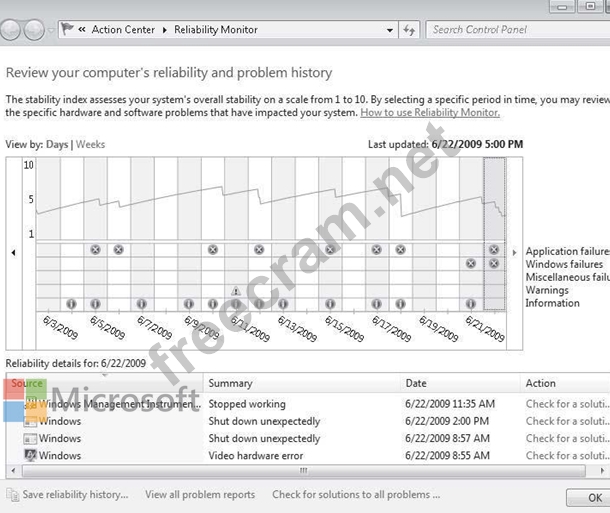Select information icon for 6/17/2009

[377, 304]
